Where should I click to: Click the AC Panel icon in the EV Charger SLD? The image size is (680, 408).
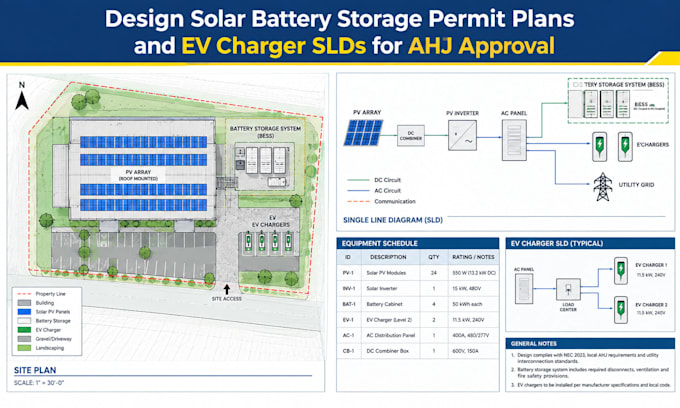524,288
